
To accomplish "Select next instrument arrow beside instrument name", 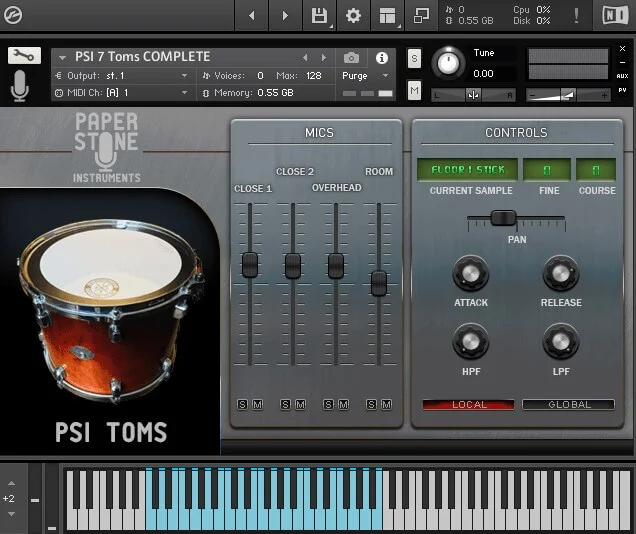I will tap(323, 58).
